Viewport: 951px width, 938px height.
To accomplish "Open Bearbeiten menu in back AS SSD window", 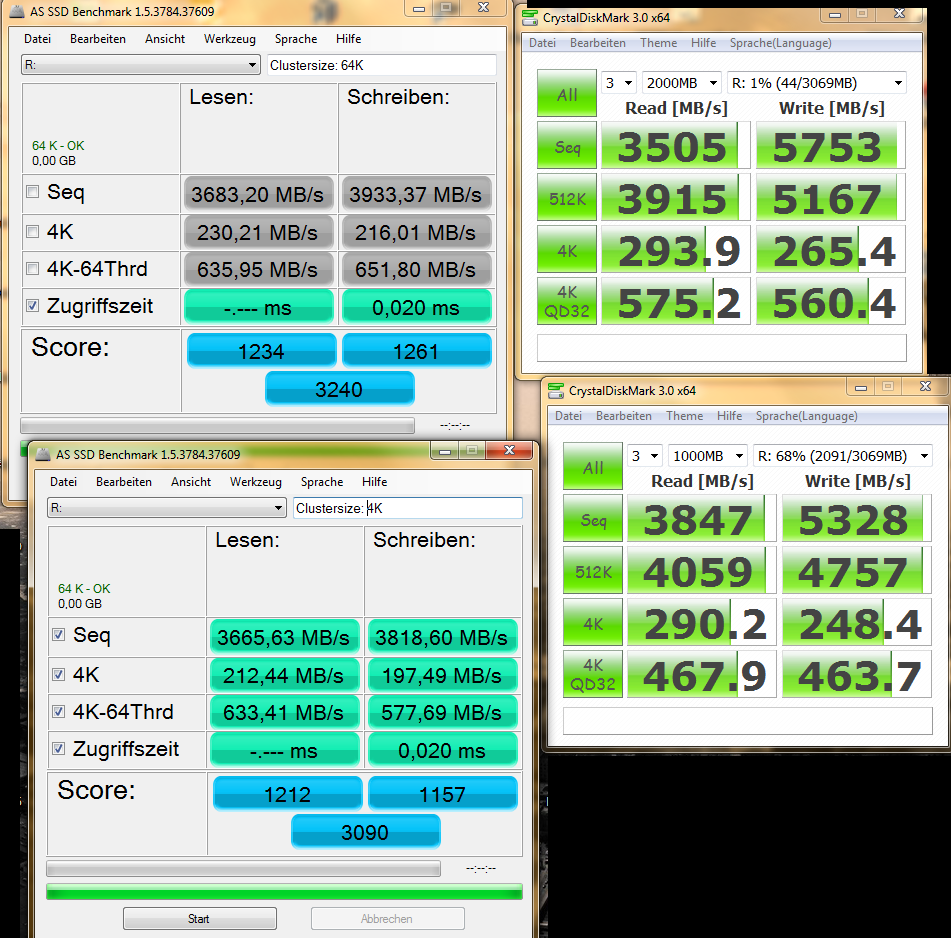I will pos(98,39).
